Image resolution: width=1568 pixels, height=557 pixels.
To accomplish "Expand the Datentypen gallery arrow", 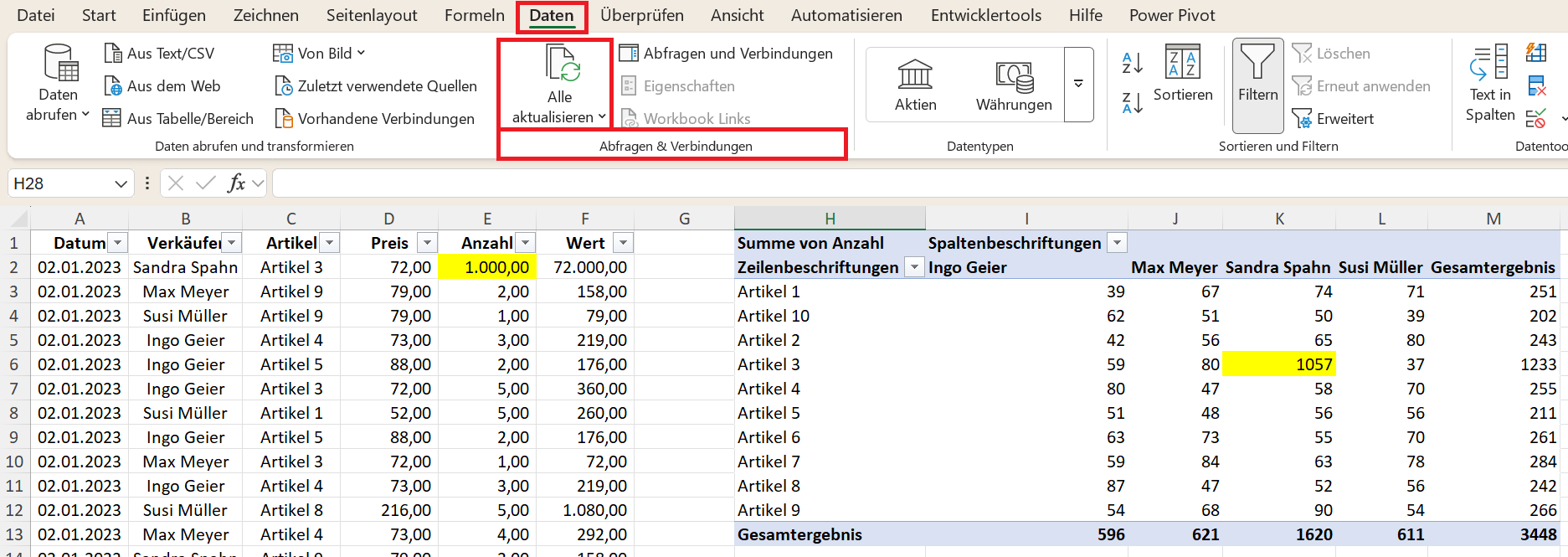I will pyautogui.click(x=1078, y=84).
